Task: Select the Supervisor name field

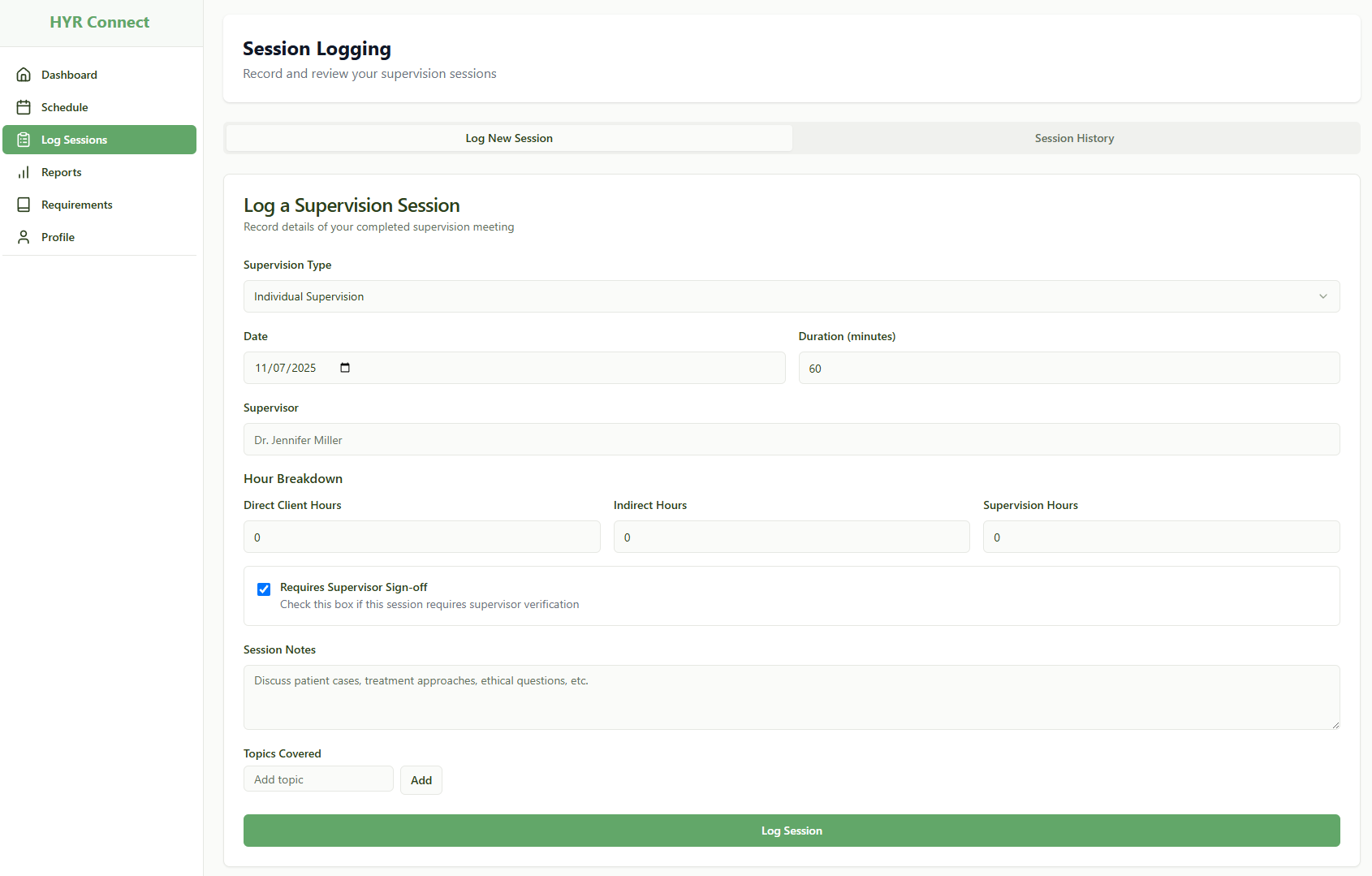Action: [791, 439]
